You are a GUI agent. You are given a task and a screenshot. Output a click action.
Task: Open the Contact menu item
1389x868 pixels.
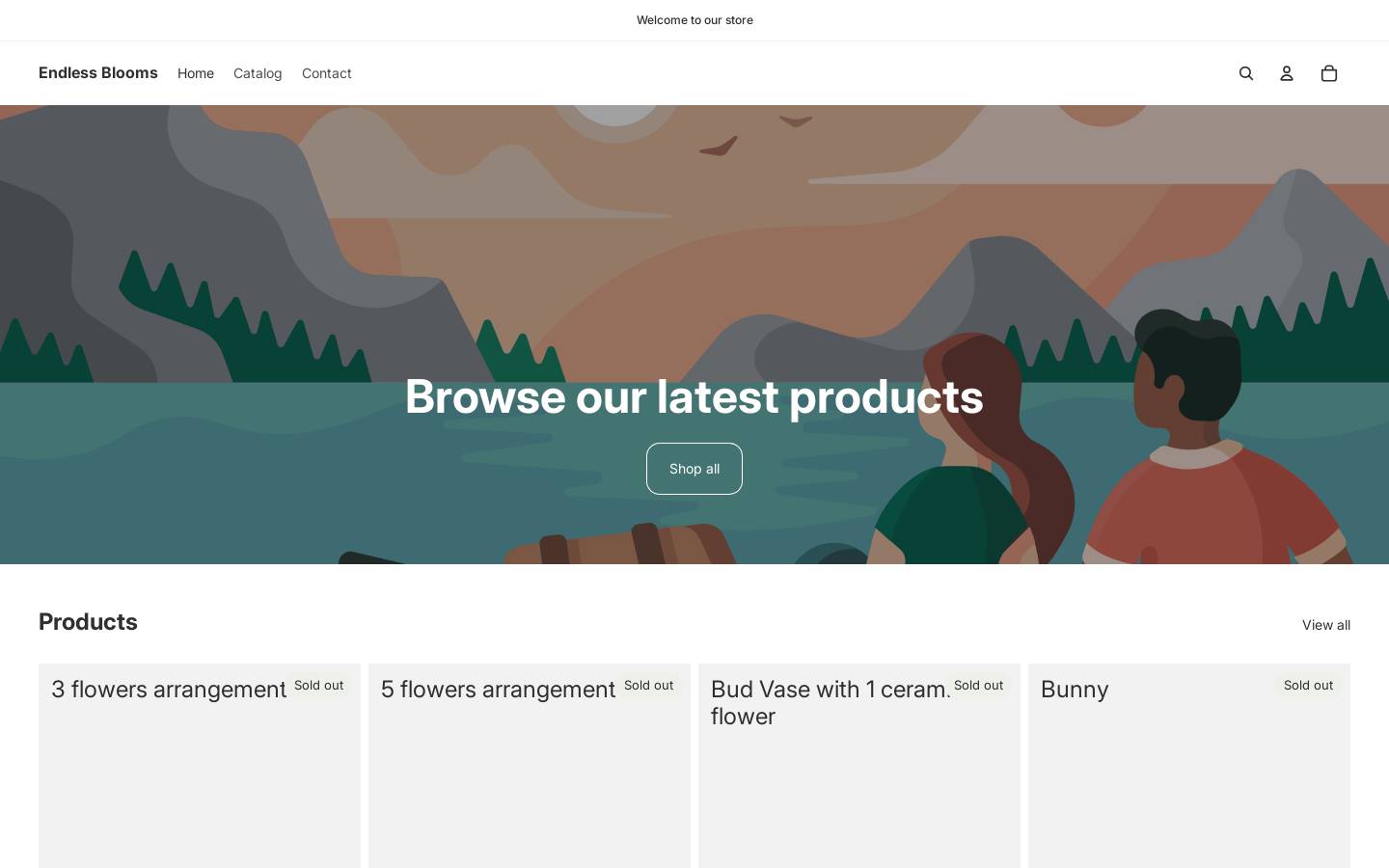click(x=327, y=73)
